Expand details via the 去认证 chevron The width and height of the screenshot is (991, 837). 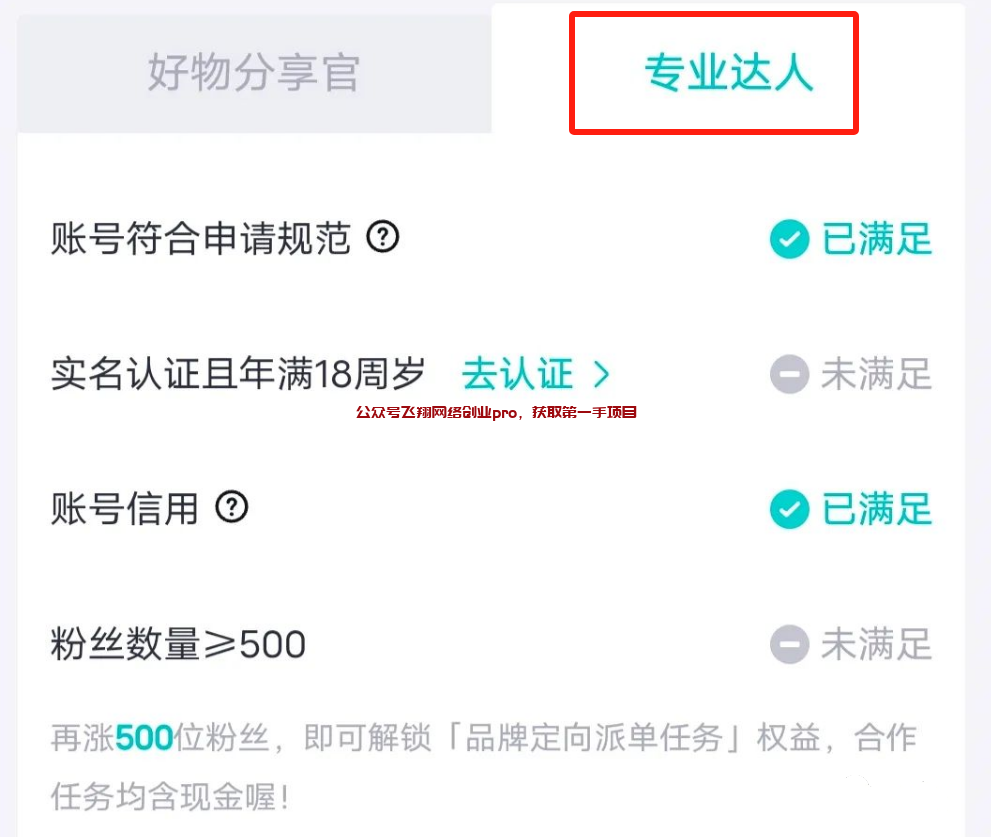[x=602, y=373]
